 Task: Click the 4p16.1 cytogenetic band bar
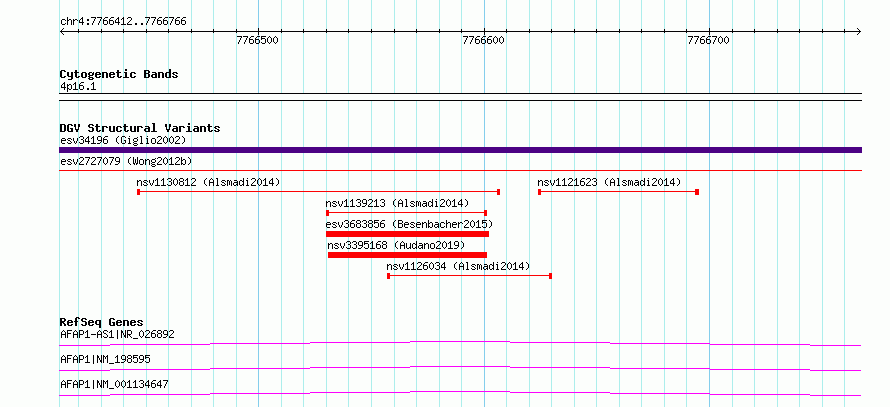click(x=460, y=97)
